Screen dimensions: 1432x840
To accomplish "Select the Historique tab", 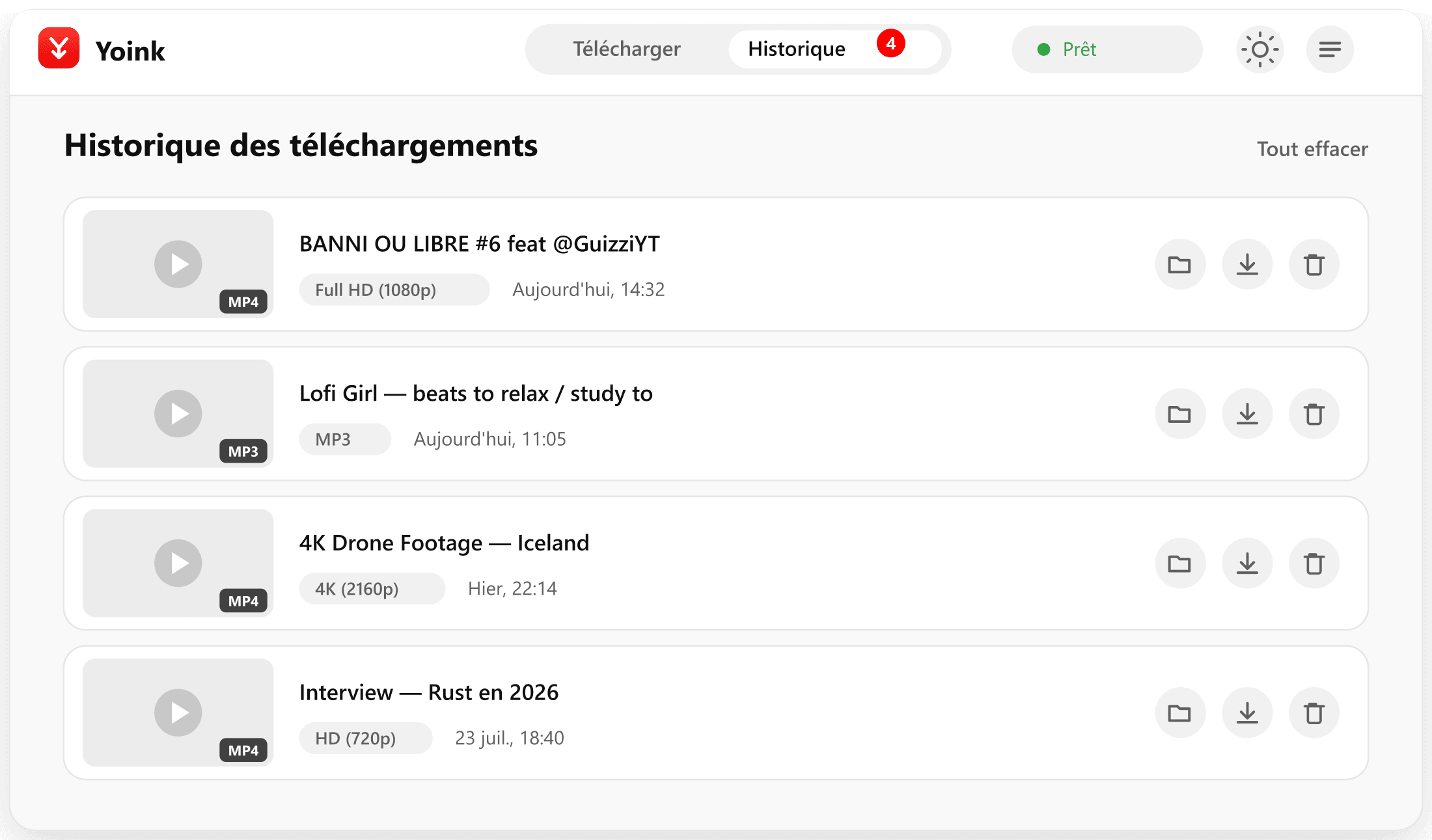I will pos(835,49).
